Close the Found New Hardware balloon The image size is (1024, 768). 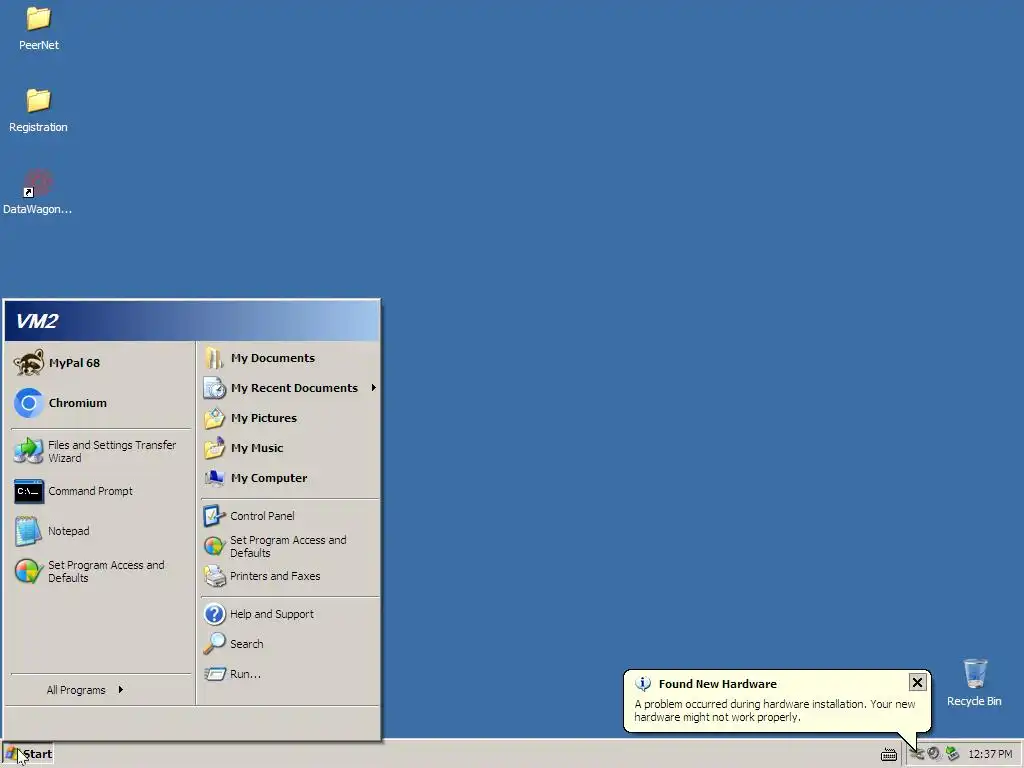point(917,682)
